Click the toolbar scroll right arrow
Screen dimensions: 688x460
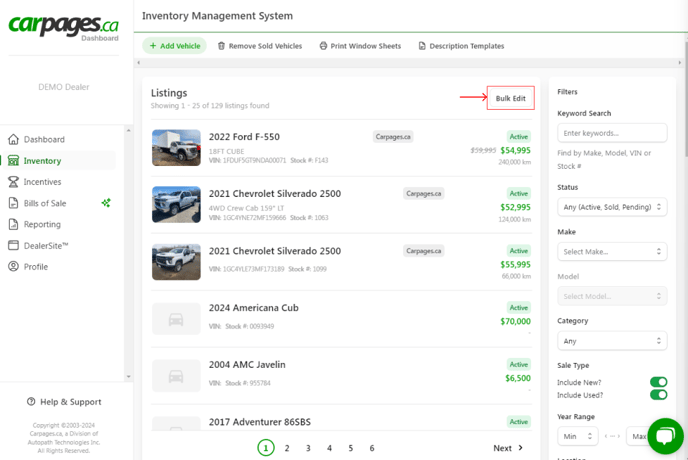point(680,63)
